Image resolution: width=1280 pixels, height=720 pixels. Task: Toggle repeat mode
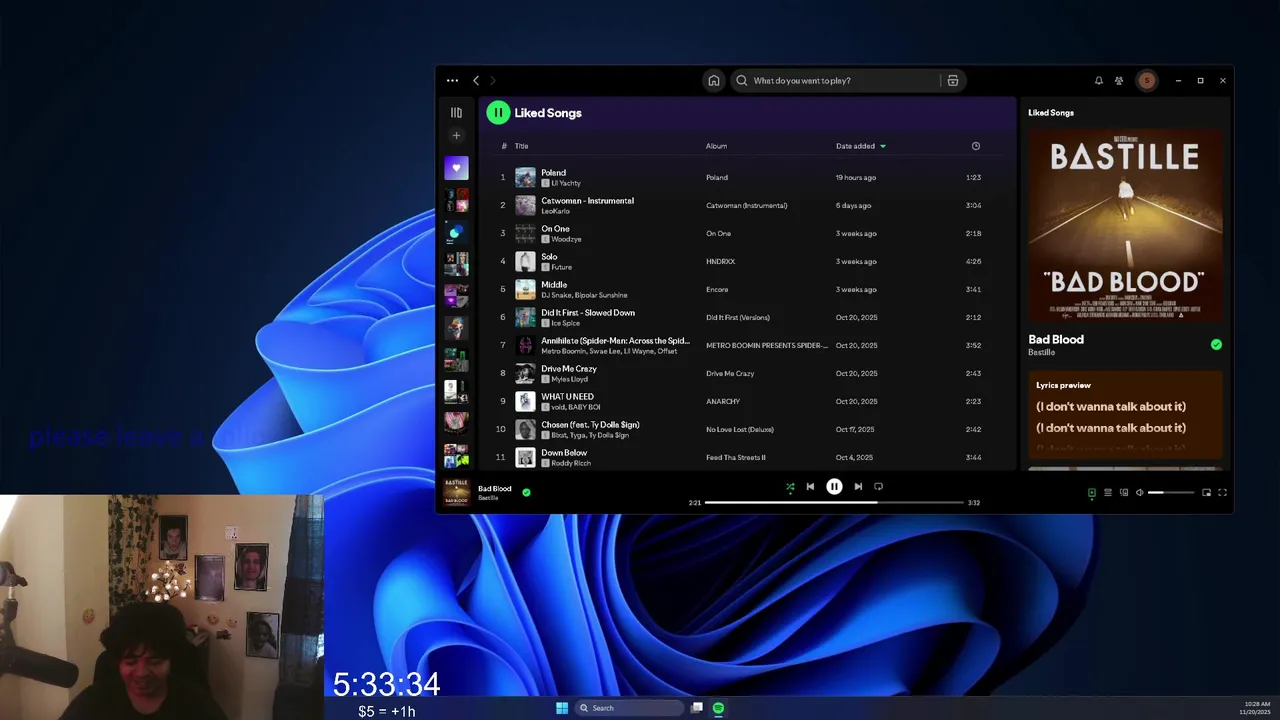pos(878,487)
